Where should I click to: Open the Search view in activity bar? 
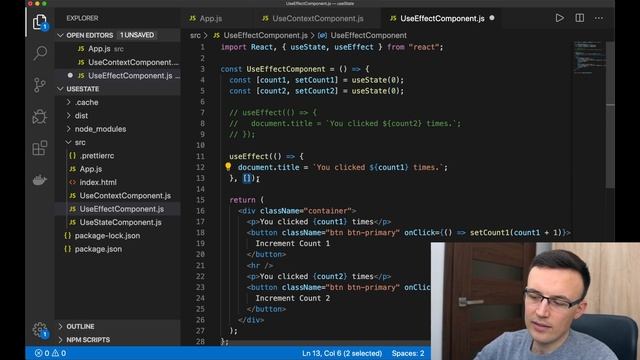(x=40, y=53)
